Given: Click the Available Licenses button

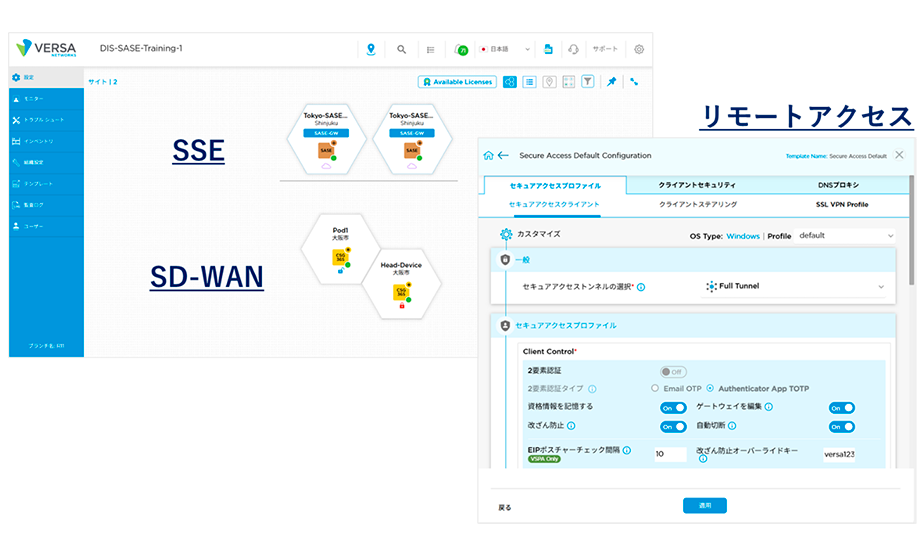Looking at the screenshot, I should click(458, 82).
